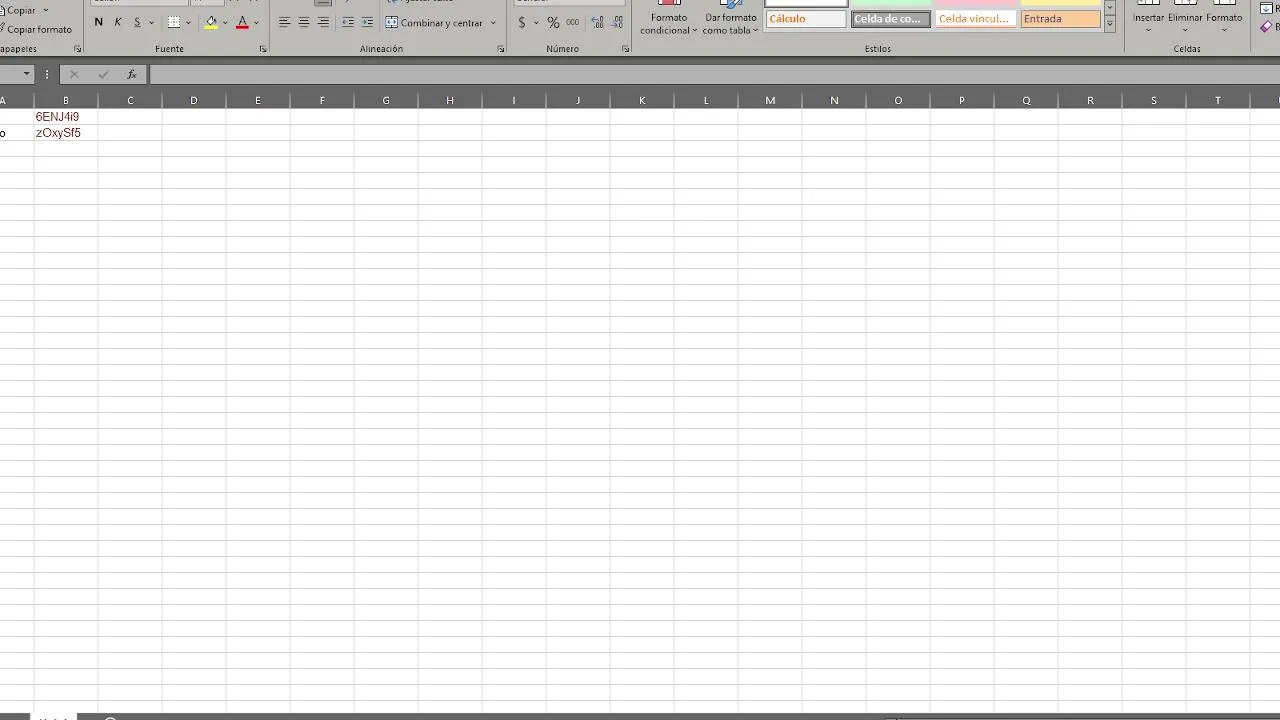Open fill color dropdown arrow

(x=225, y=22)
